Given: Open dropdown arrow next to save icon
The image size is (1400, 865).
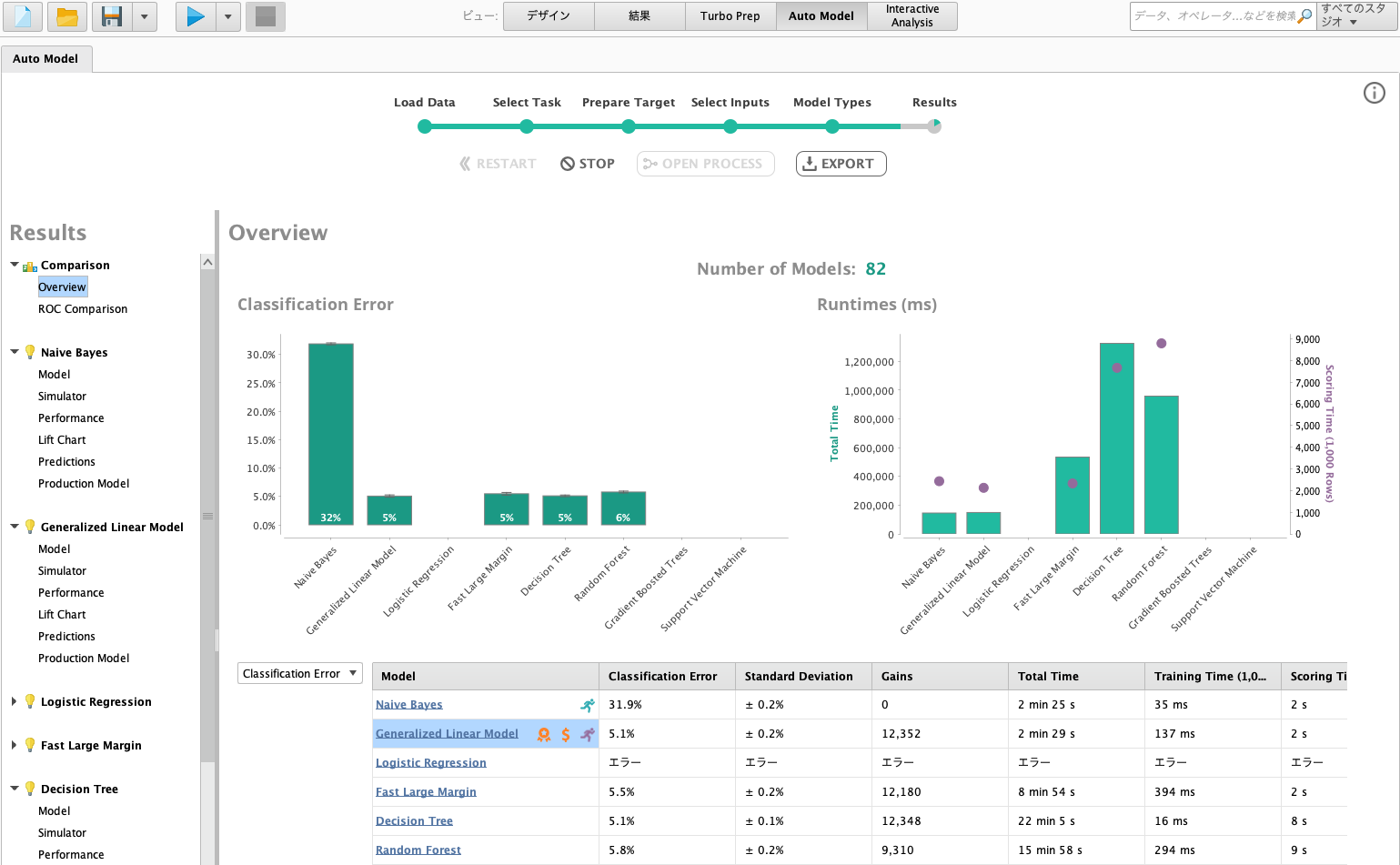Looking at the screenshot, I should pyautogui.click(x=145, y=16).
